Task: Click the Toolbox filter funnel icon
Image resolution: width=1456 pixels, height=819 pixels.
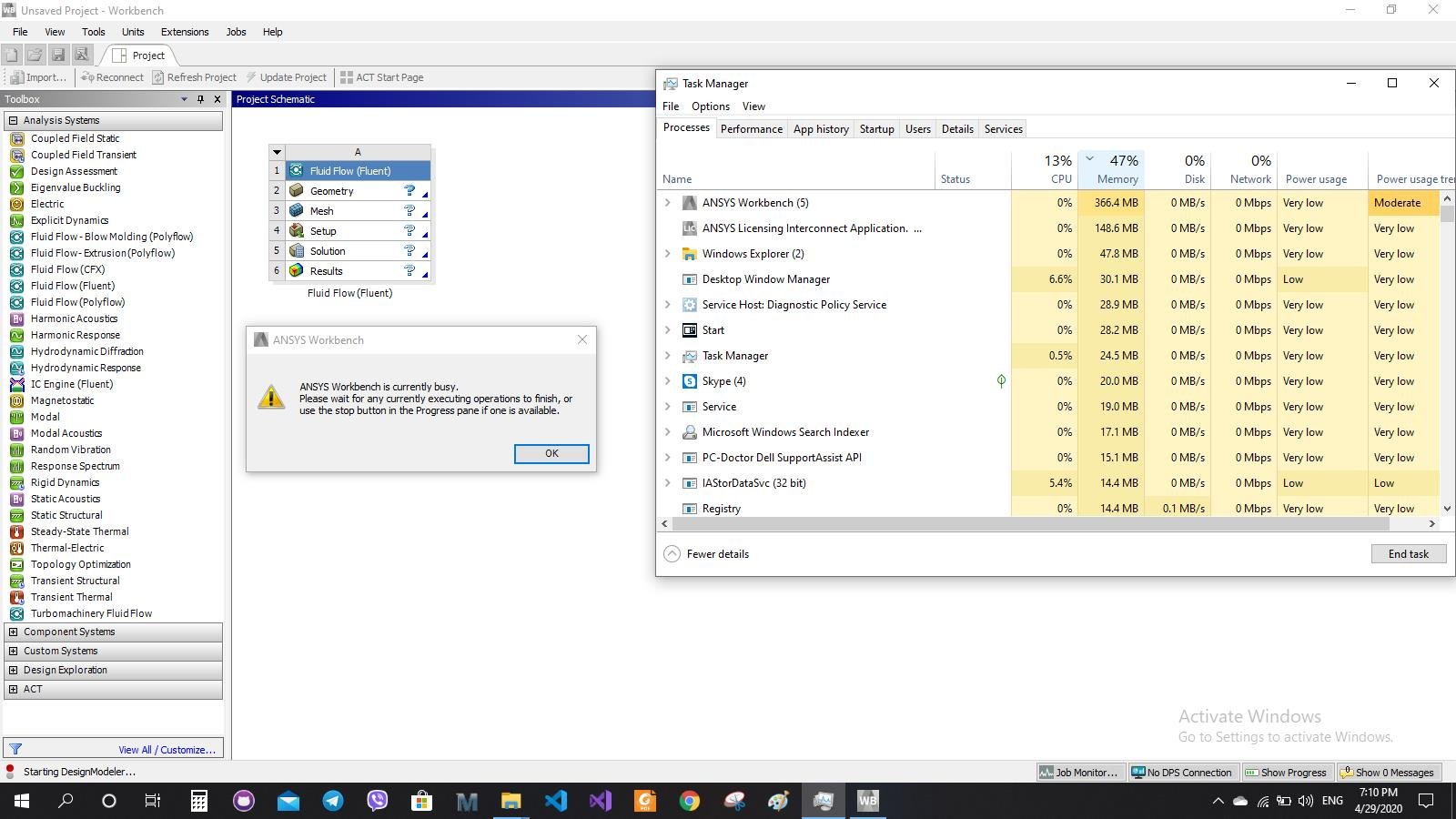Action: pos(15,749)
